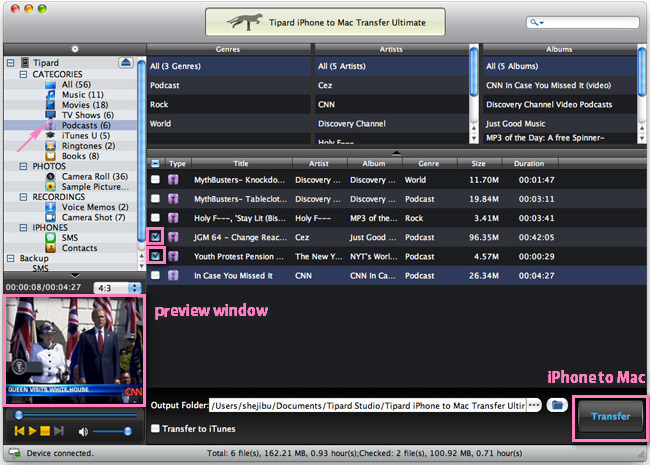
Task: Select the Rock genre filter
Action: tap(228, 104)
